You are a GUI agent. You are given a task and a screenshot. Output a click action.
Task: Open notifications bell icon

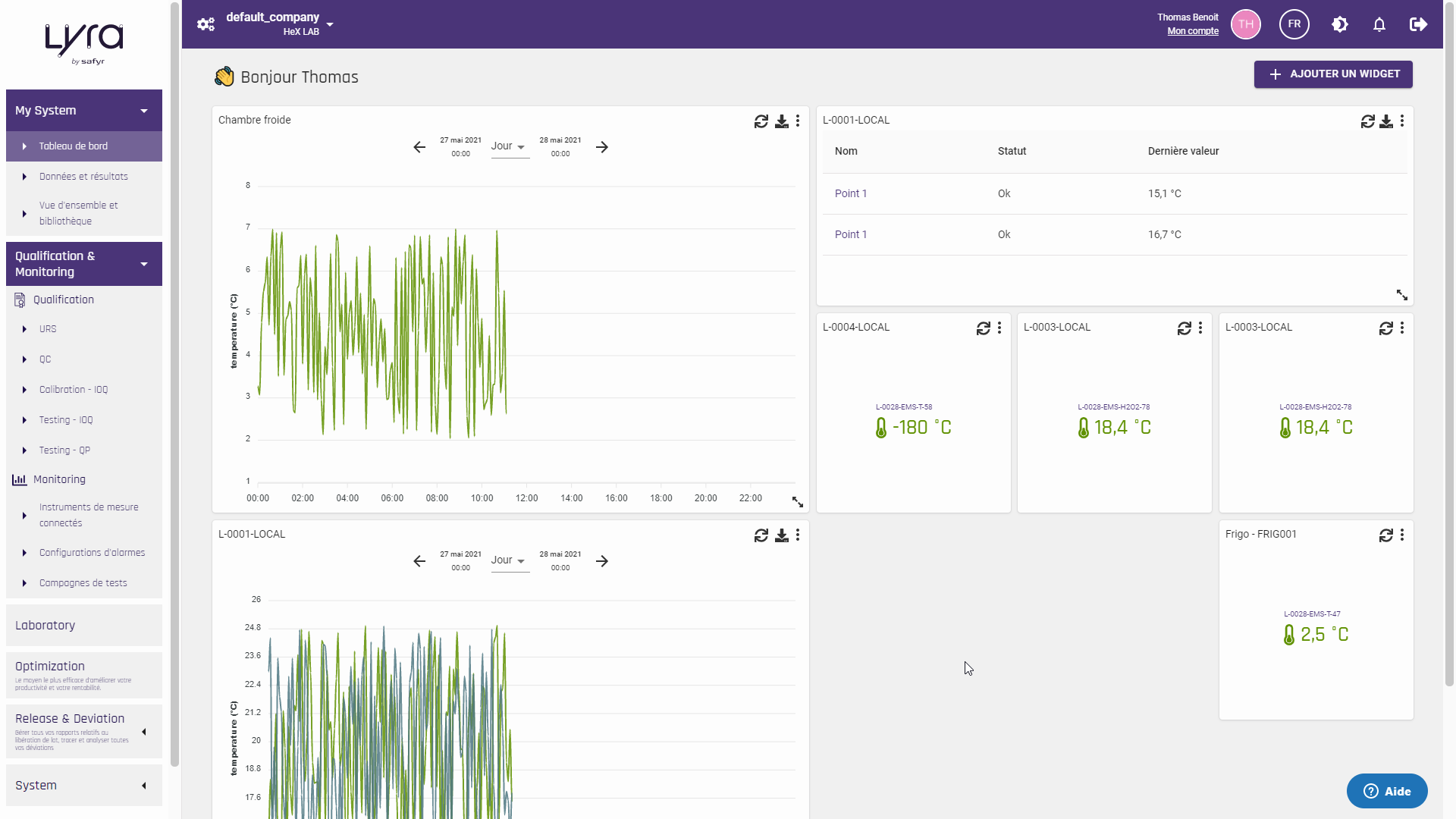coord(1379,24)
